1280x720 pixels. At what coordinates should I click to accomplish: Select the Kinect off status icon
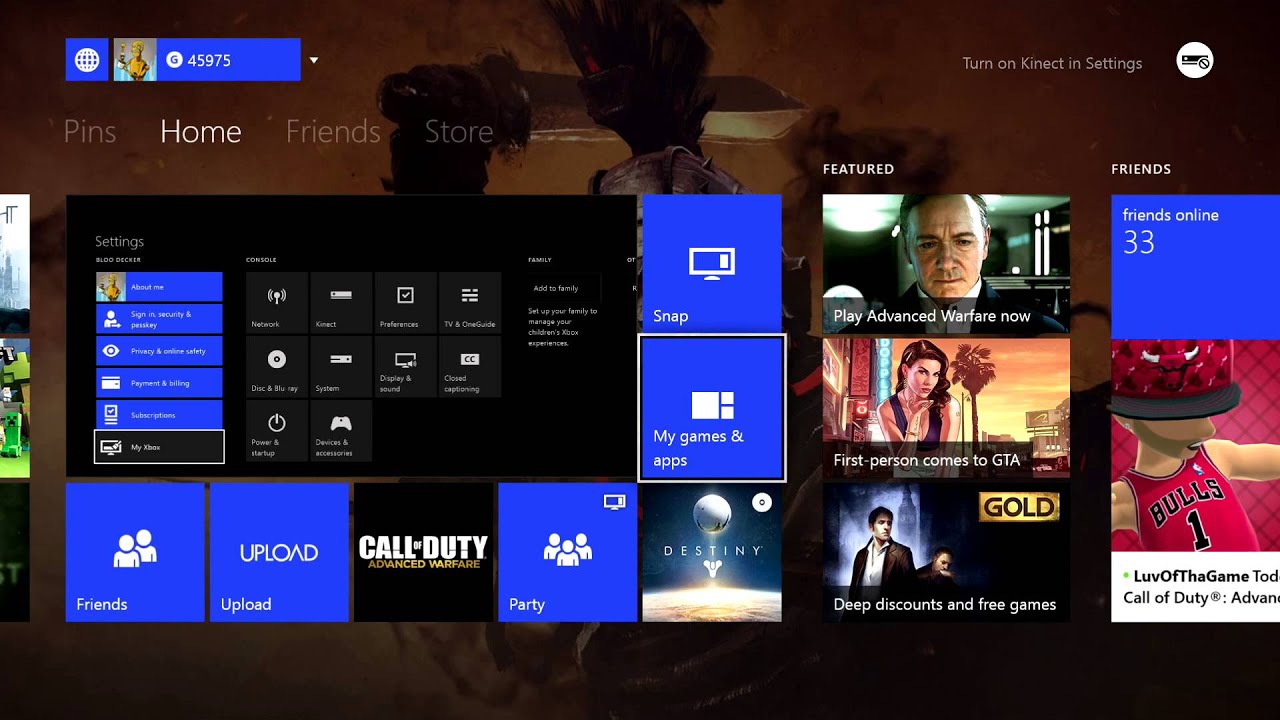tap(1194, 61)
